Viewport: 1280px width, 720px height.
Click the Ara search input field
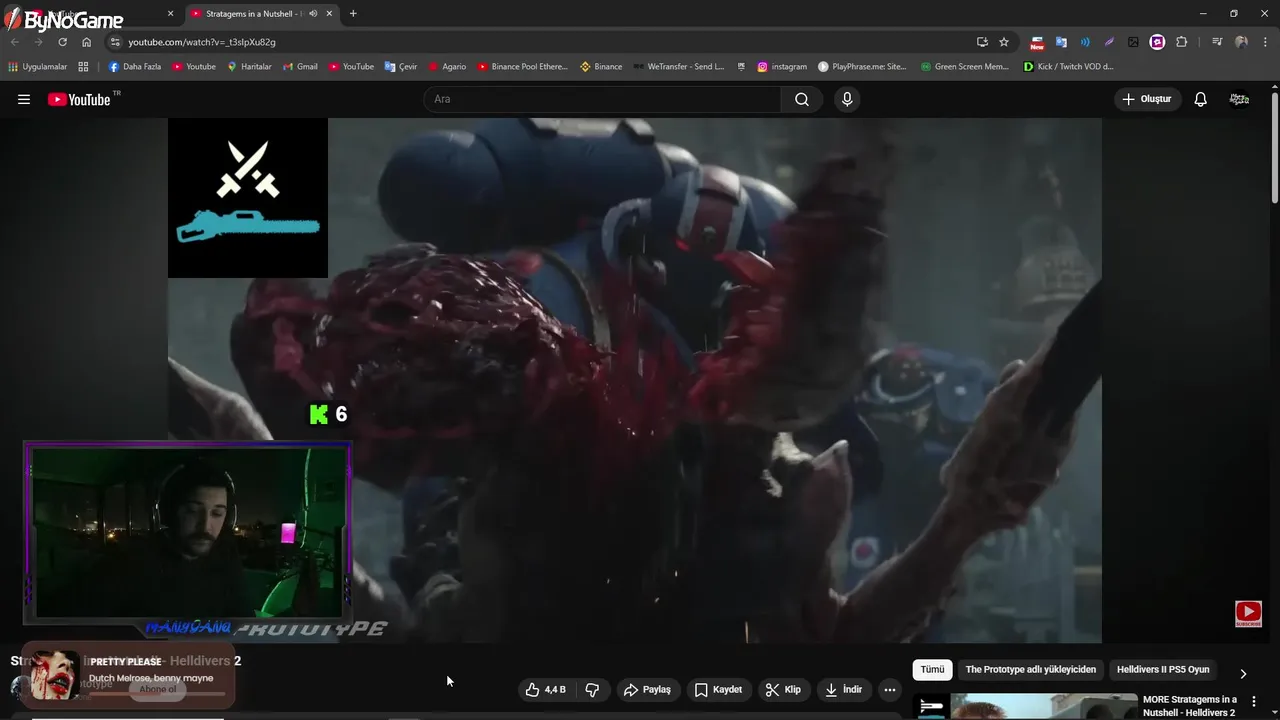point(602,99)
